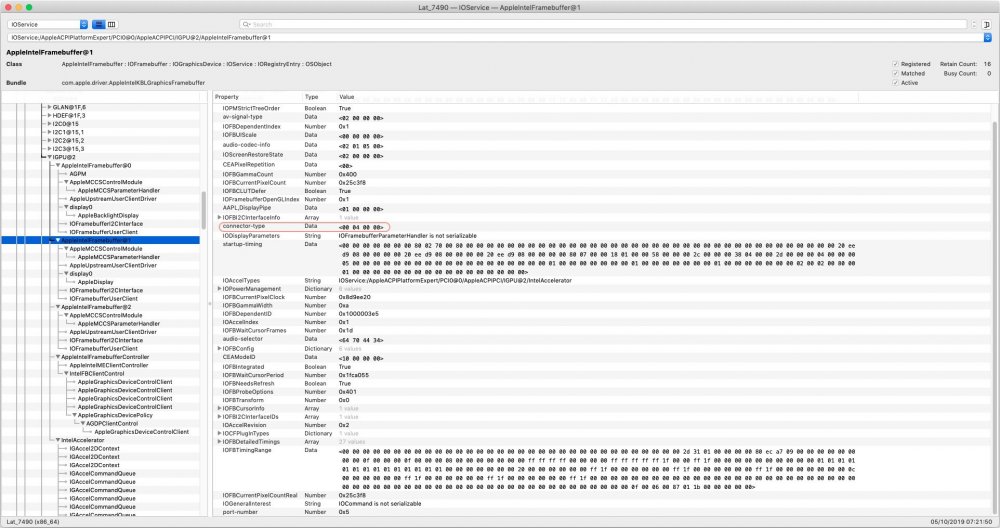Click the magnifier icon in Search field
The image size is (1000, 528).
coord(245,23)
